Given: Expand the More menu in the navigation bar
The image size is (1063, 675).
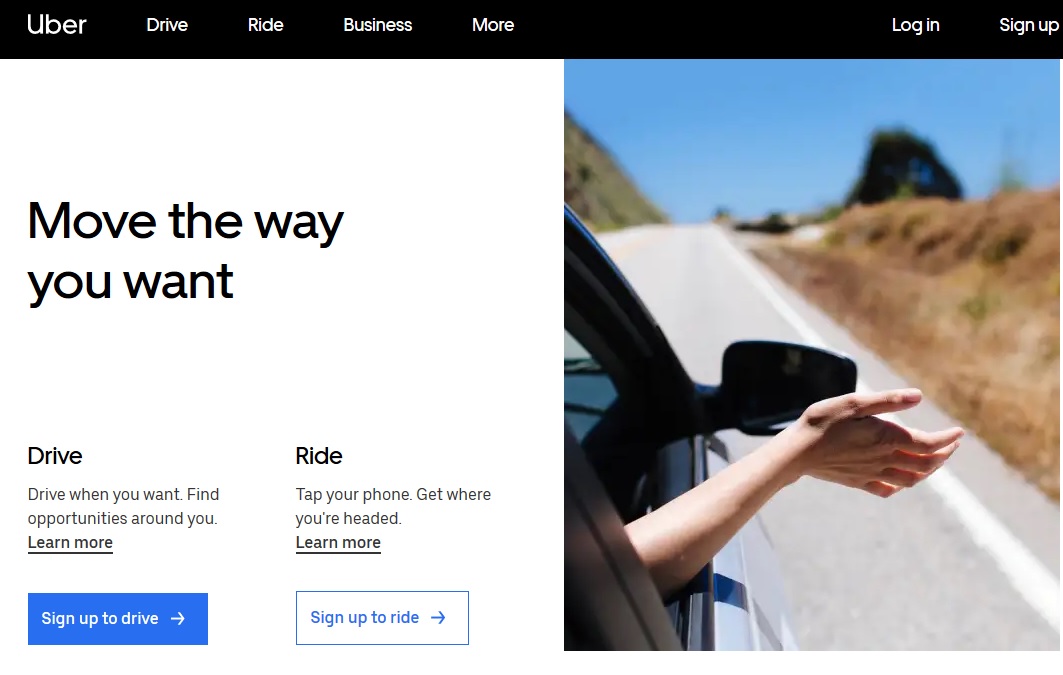Looking at the screenshot, I should 493,25.
